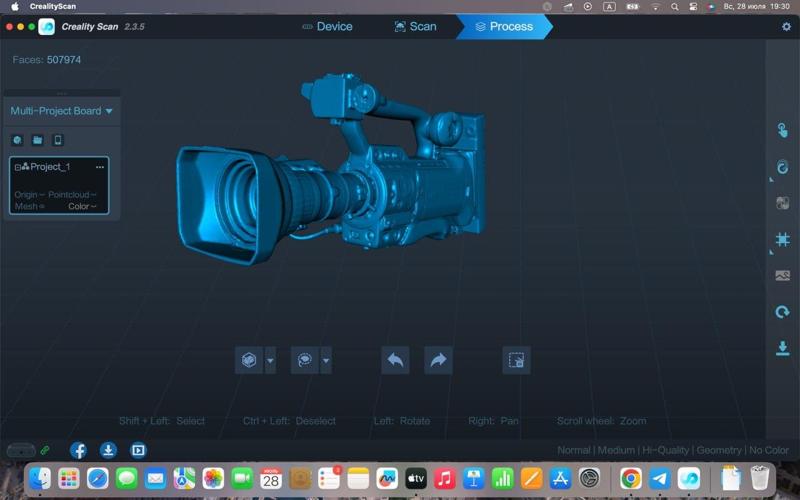Image resolution: width=800 pixels, height=500 pixels.
Task: Open the view cube dropdown arrow
Action: [270, 361]
